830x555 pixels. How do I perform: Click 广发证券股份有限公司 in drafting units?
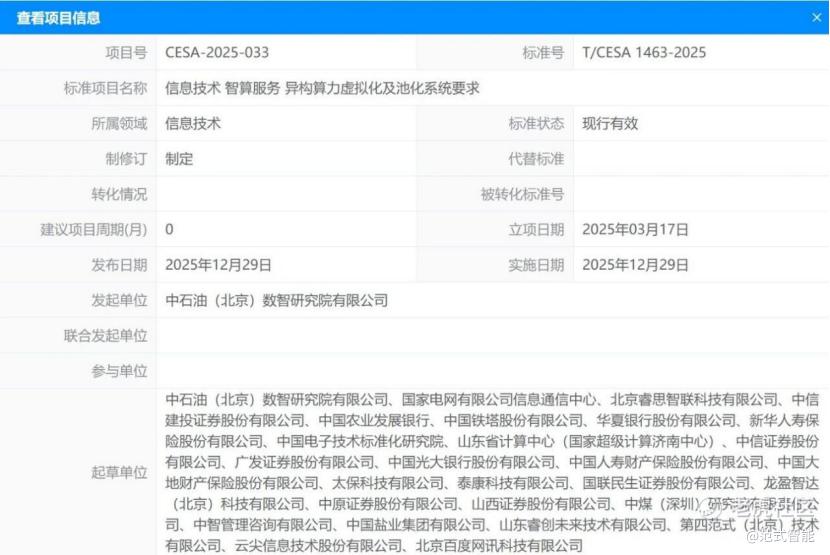[304, 462]
